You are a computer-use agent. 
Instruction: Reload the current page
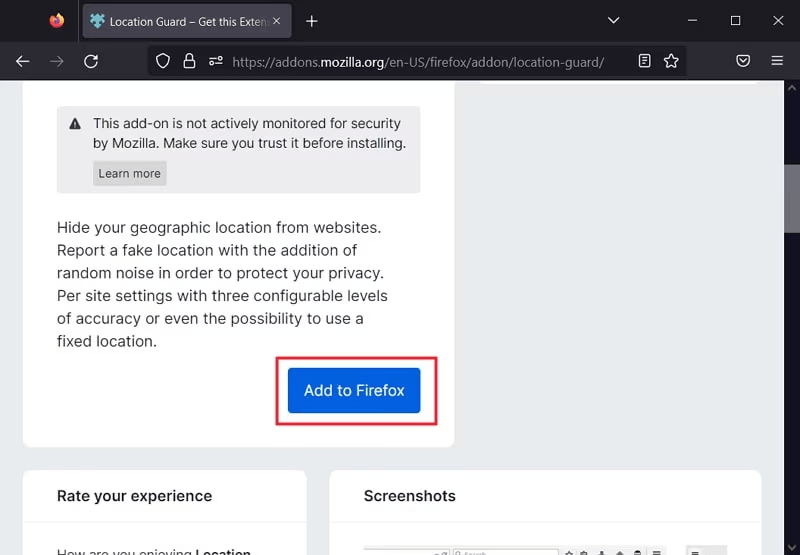pyautogui.click(x=91, y=61)
